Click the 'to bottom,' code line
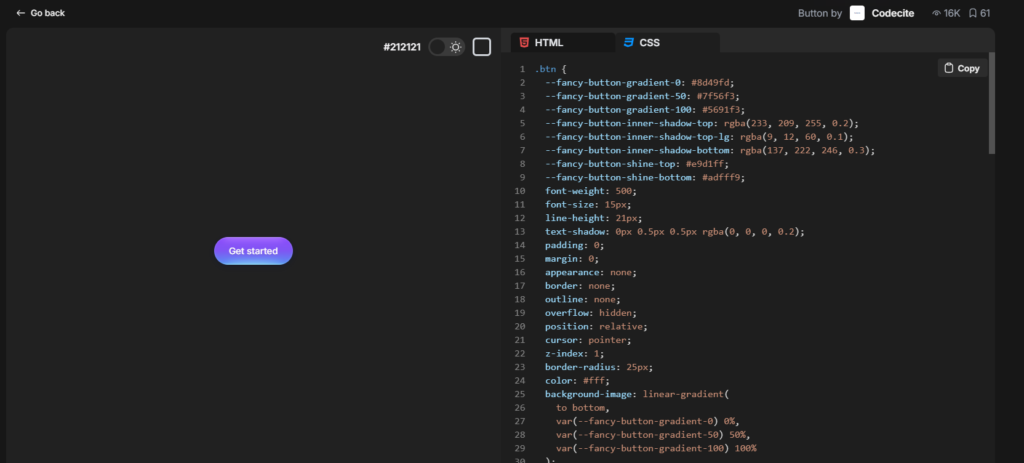The height and width of the screenshot is (463, 1024). (x=583, y=408)
